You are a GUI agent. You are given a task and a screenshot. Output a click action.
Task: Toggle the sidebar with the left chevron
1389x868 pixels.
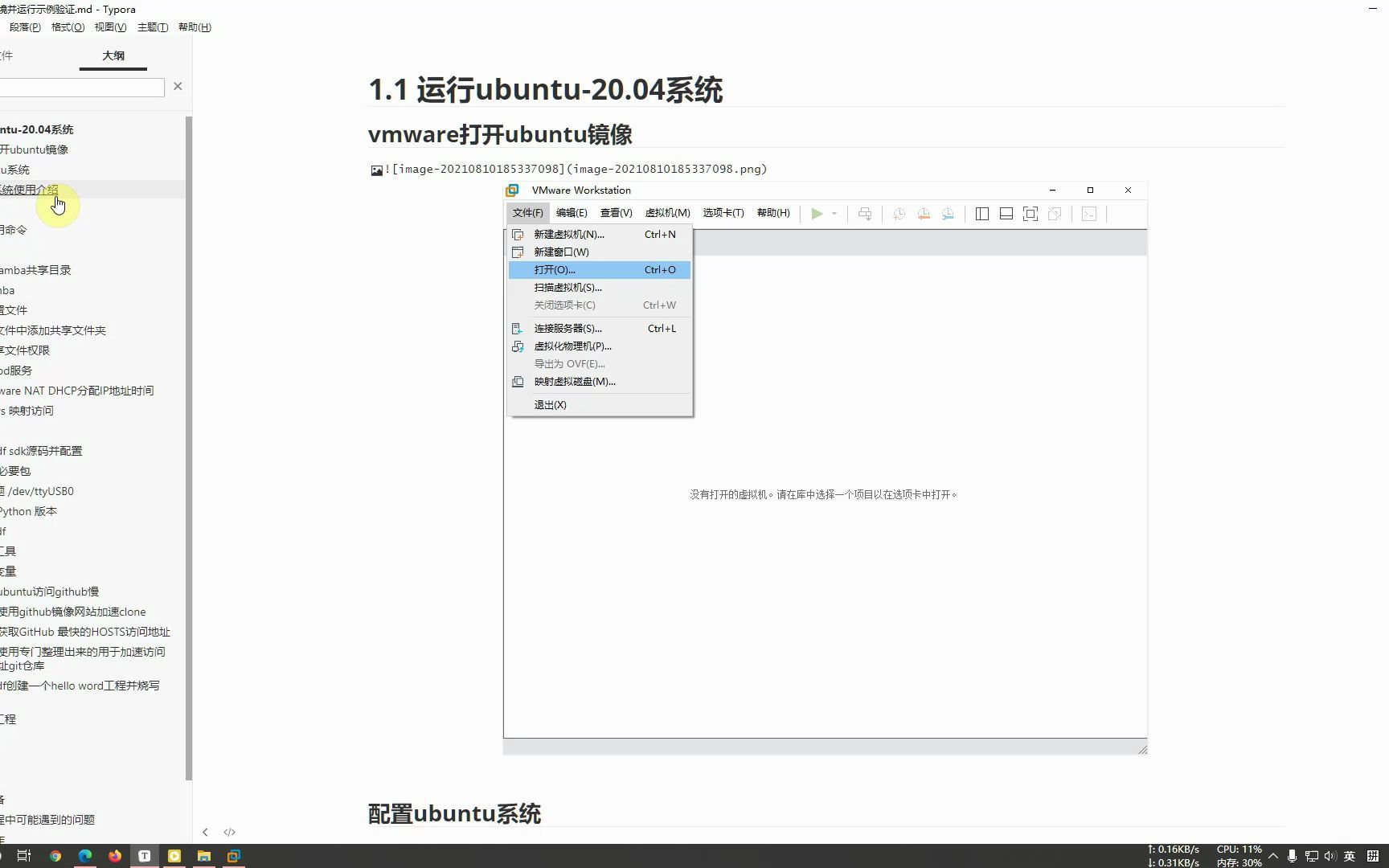[205, 832]
